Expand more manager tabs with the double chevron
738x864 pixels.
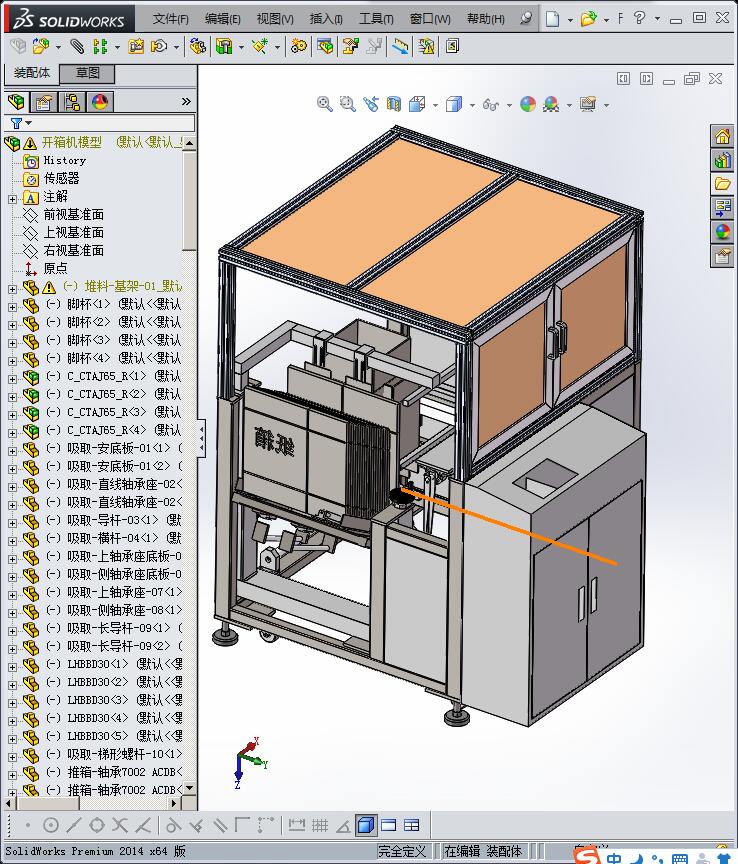click(x=186, y=101)
